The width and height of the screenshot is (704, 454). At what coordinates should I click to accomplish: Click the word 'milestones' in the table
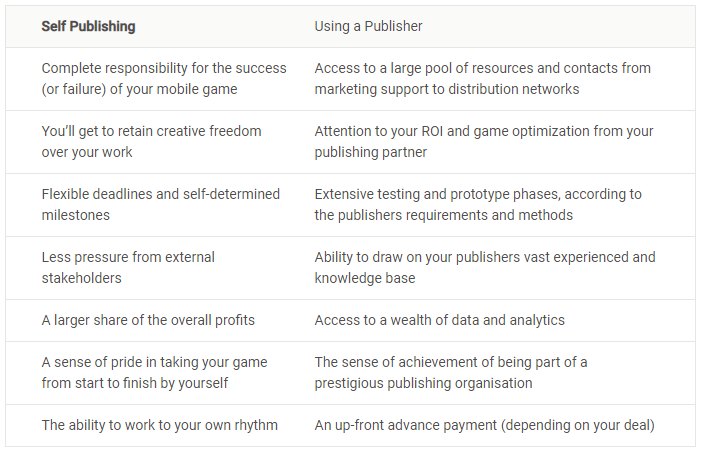click(x=75, y=215)
